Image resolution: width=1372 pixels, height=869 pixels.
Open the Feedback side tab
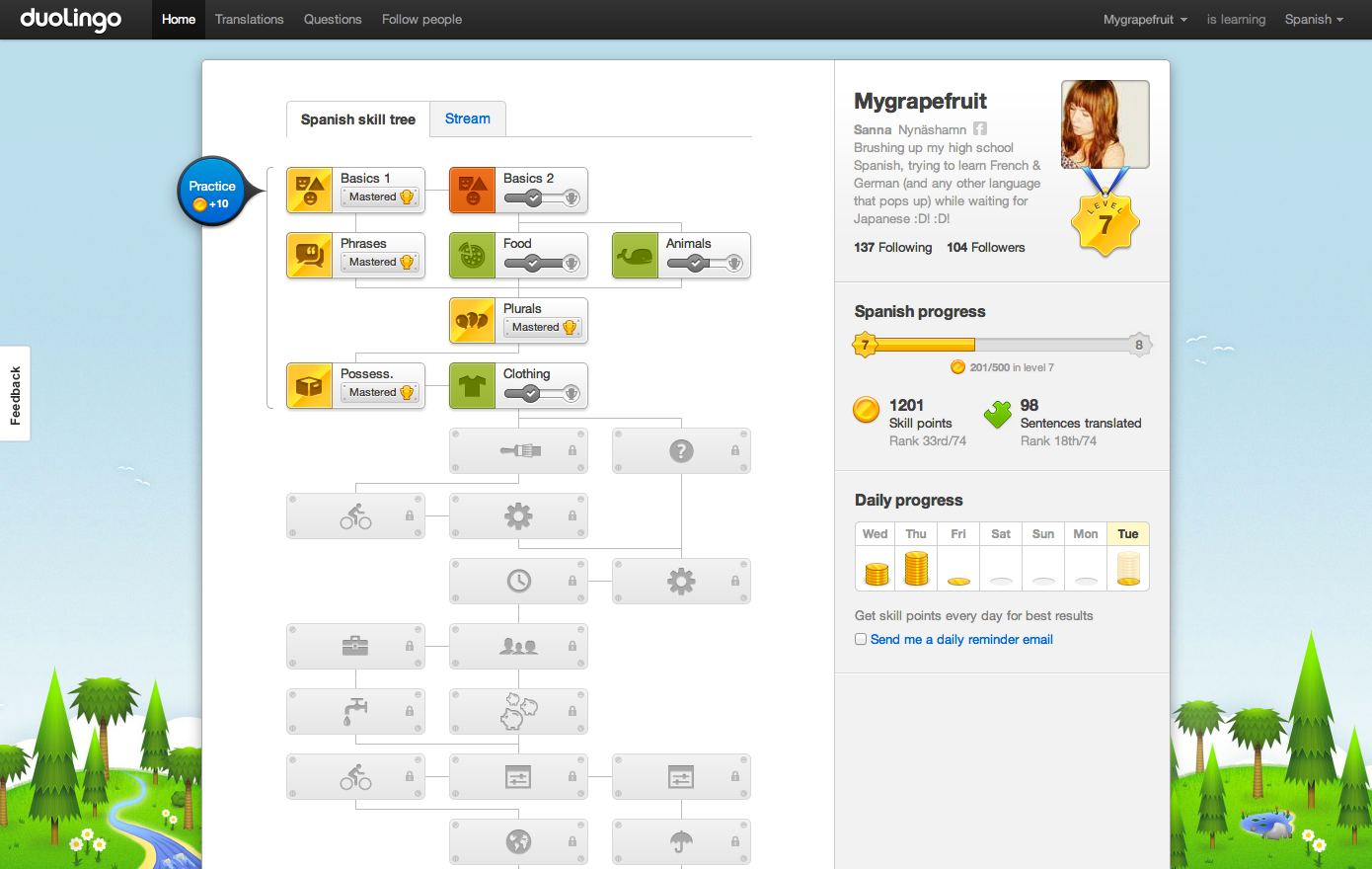point(15,394)
